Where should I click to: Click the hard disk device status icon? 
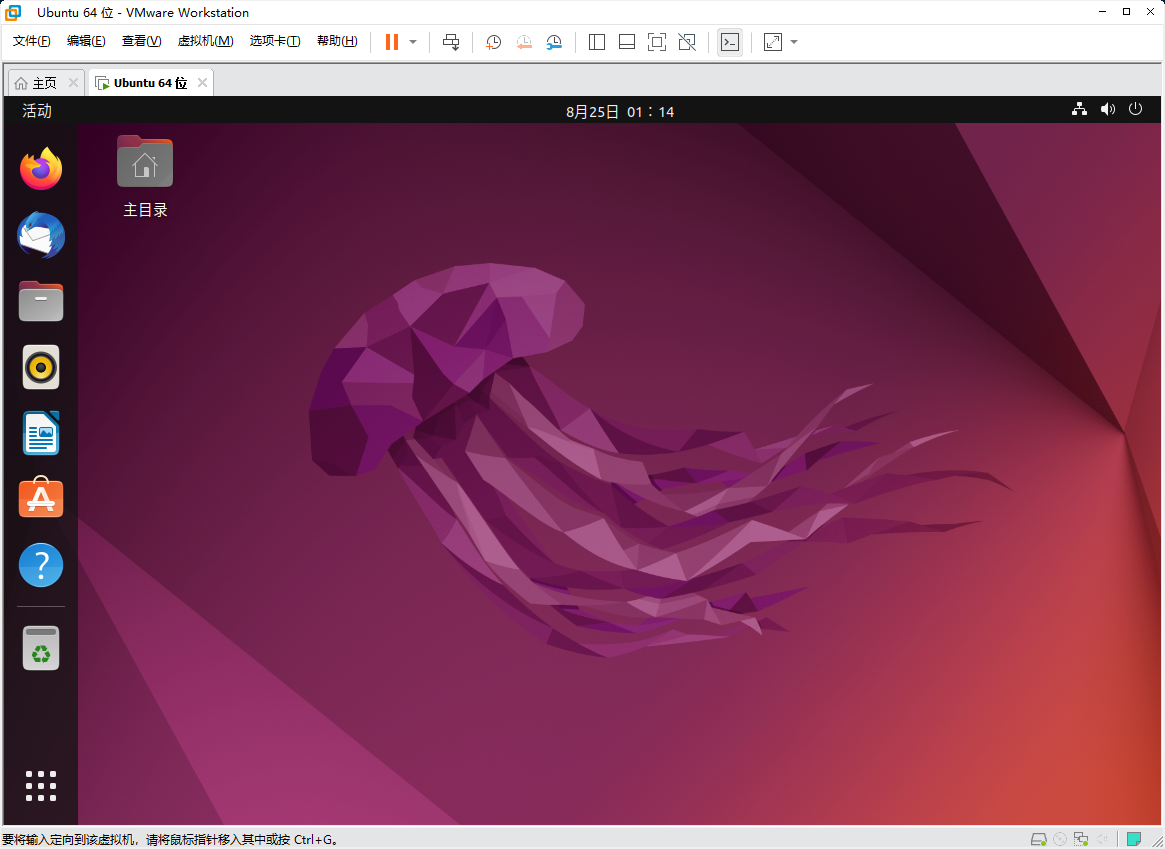tap(1039, 839)
